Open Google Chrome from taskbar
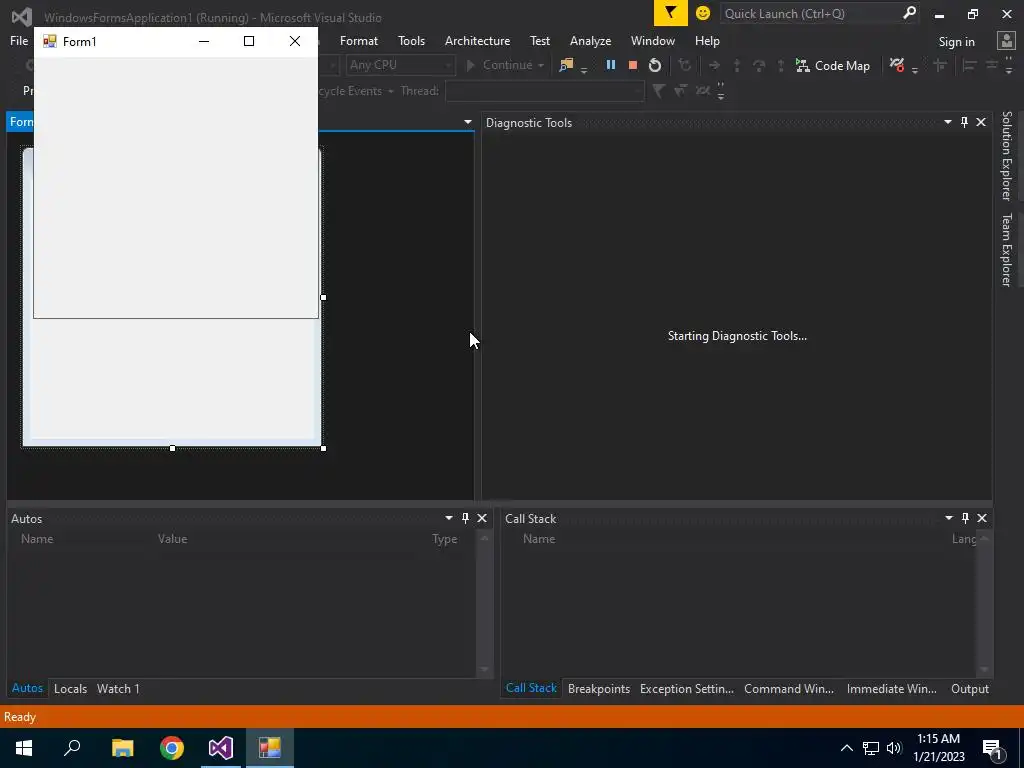Image resolution: width=1024 pixels, height=768 pixels. coord(172,748)
